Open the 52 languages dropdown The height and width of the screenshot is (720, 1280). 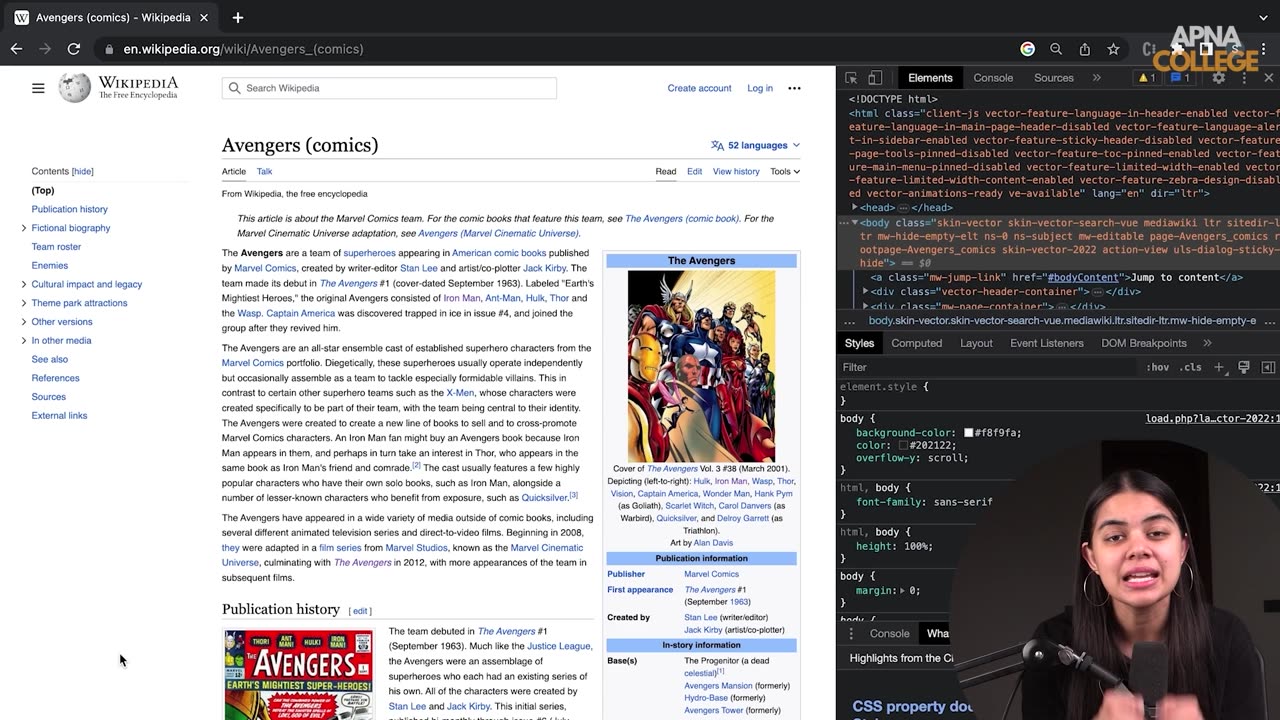(x=755, y=145)
